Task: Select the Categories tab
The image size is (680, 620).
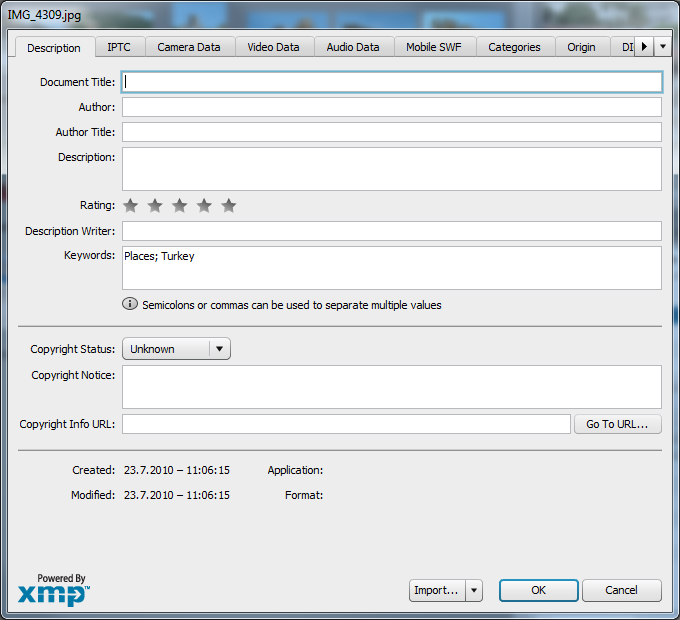Action: pos(514,47)
